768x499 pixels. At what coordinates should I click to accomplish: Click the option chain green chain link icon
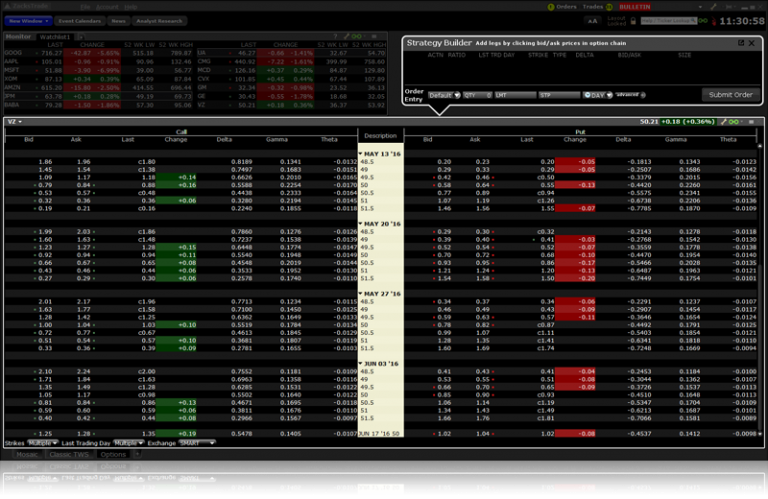point(733,121)
